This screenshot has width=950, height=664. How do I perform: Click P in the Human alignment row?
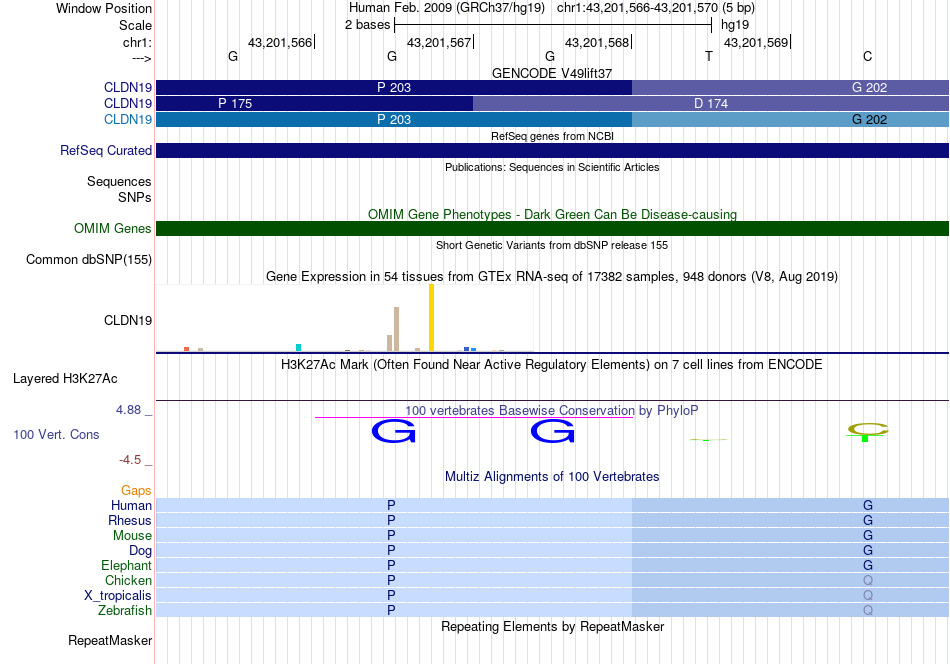[x=391, y=505]
